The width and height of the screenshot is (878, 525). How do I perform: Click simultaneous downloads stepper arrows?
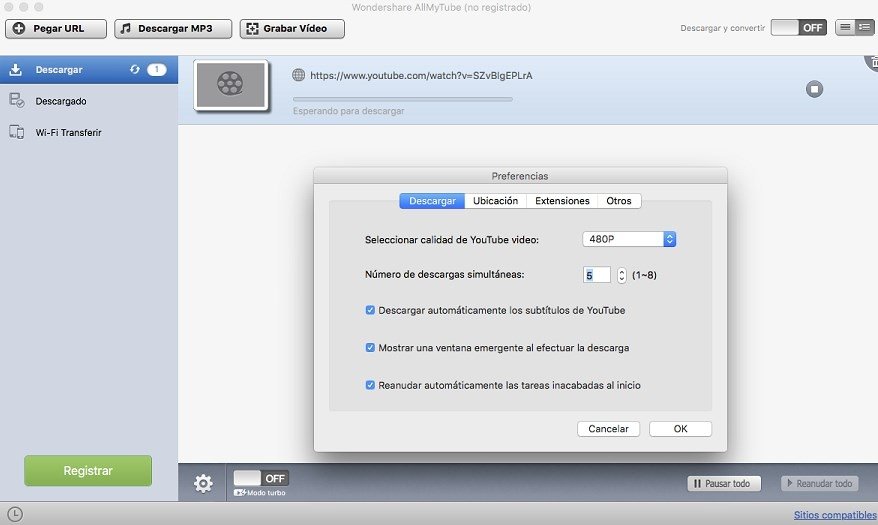coord(622,275)
